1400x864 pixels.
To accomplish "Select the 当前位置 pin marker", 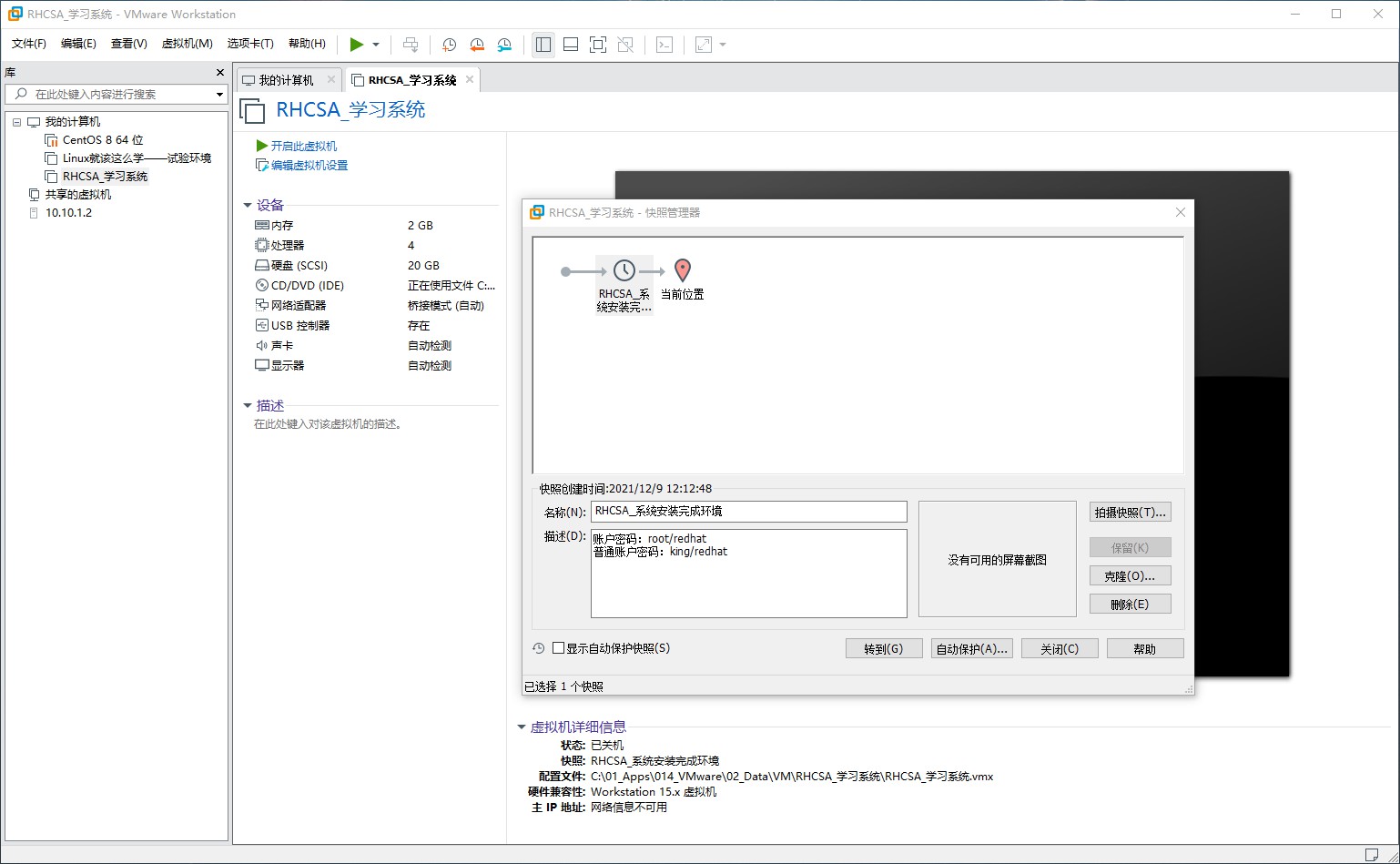I will (683, 270).
